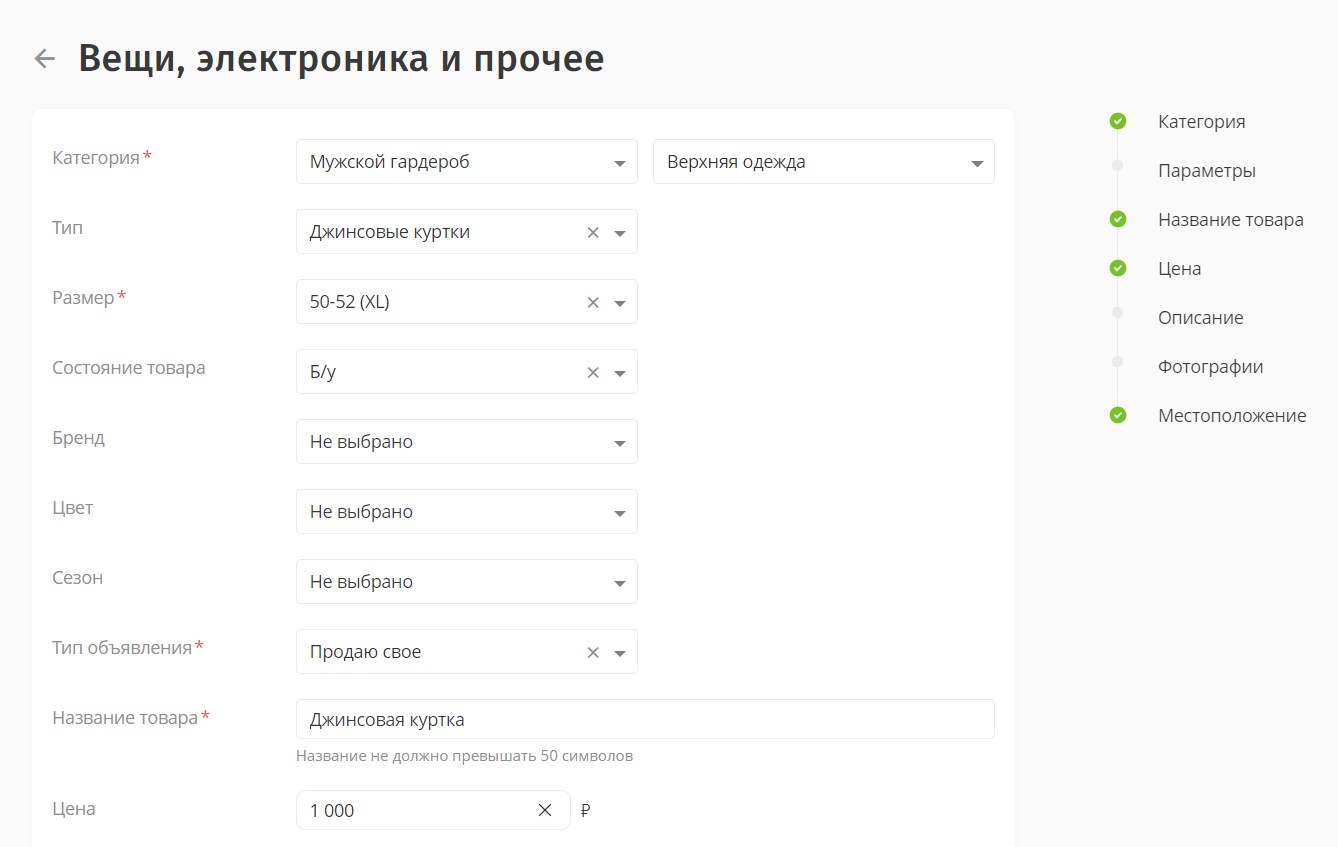This screenshot has width=1338, height=847.
Task: Expand the Продаю свое dropdown arrow
Action: [620, 653]
